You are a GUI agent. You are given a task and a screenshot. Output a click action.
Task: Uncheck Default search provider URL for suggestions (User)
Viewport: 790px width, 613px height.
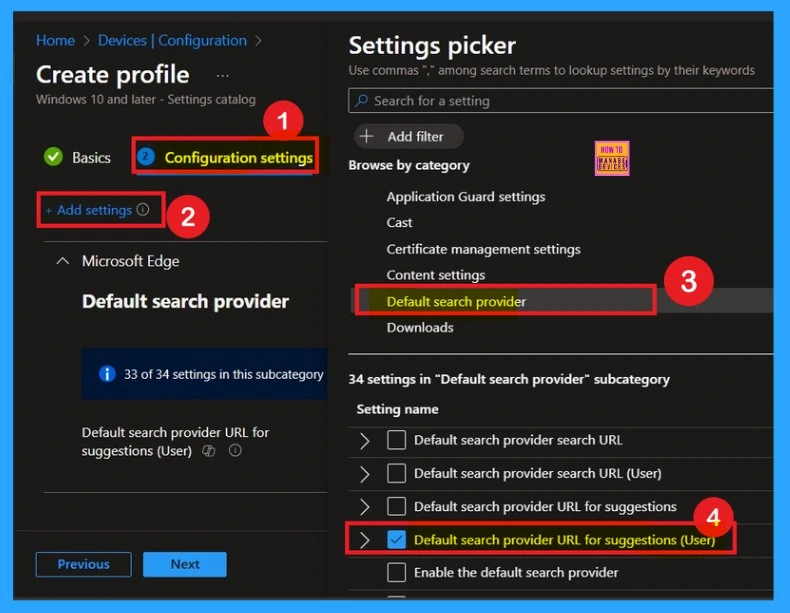point(397,539)
